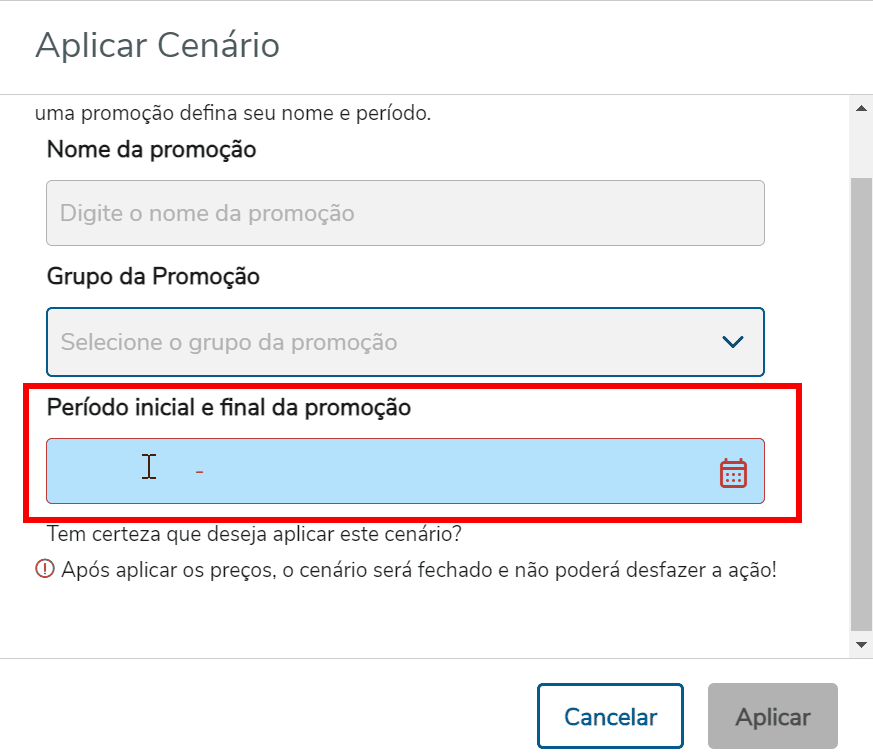Click the scrollbar track above the thumb
Screen dimensions: 873x753
point(860,145)
